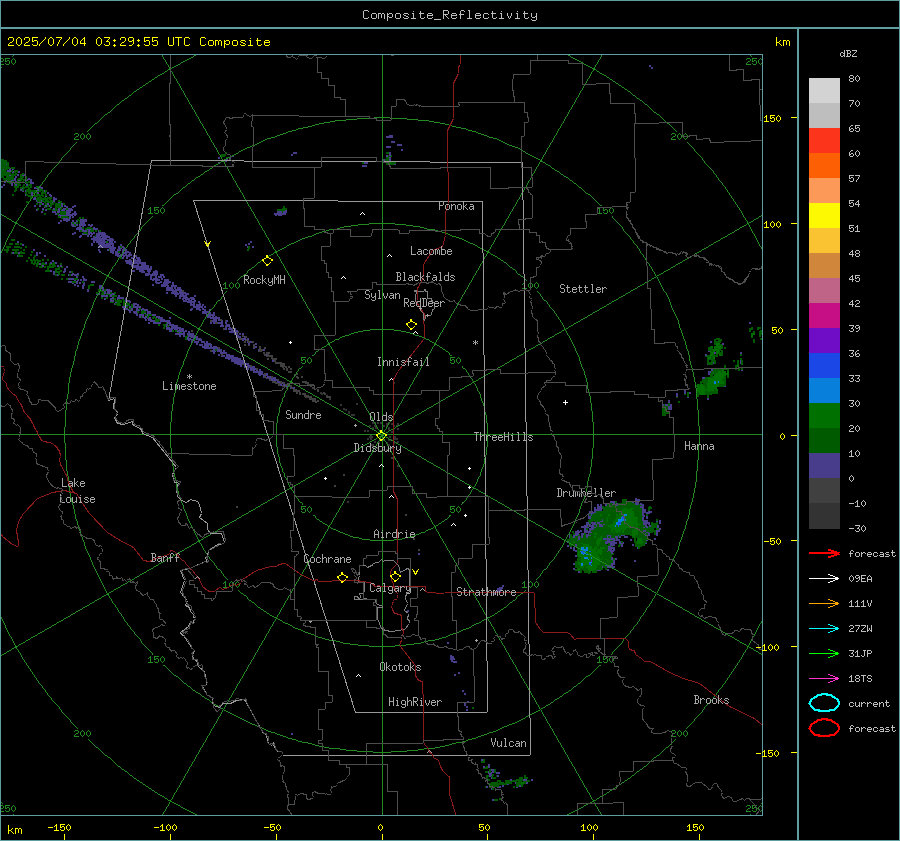Click the red forecast ellipse legend icon
This screenshot has height=841, width=900.
pos(824,728)
